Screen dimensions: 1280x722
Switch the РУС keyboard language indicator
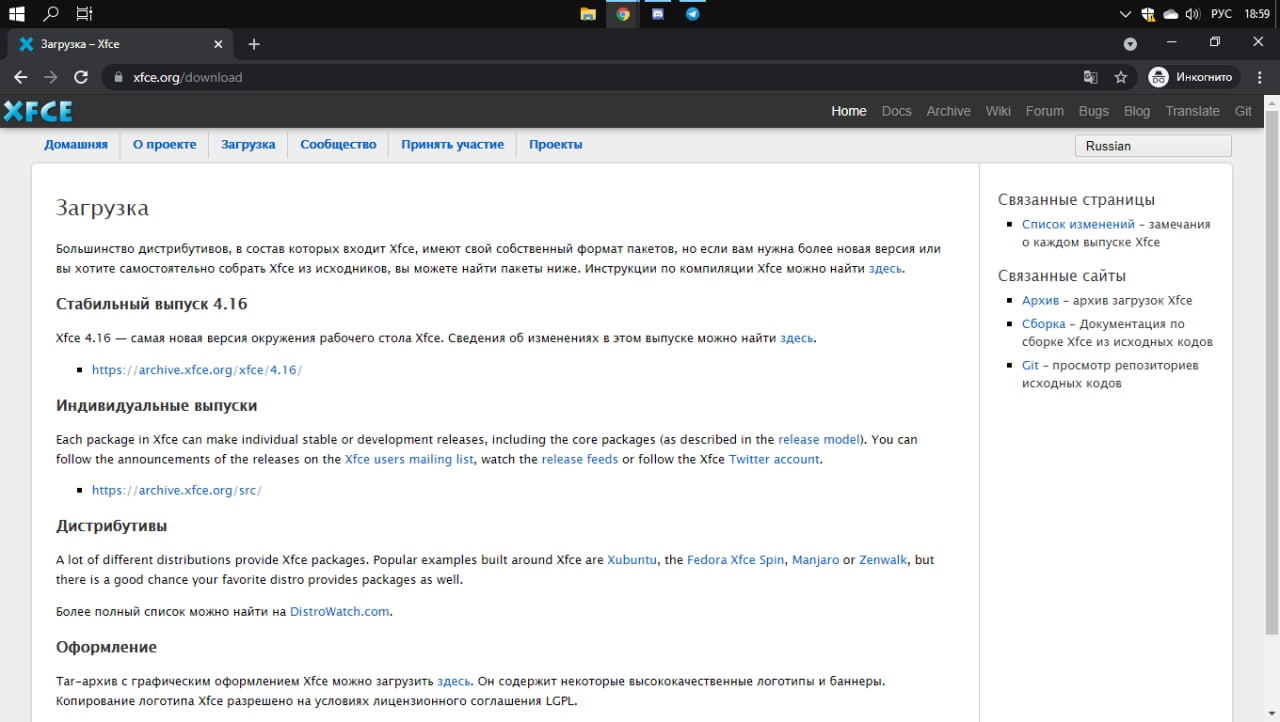point(1221,14)
